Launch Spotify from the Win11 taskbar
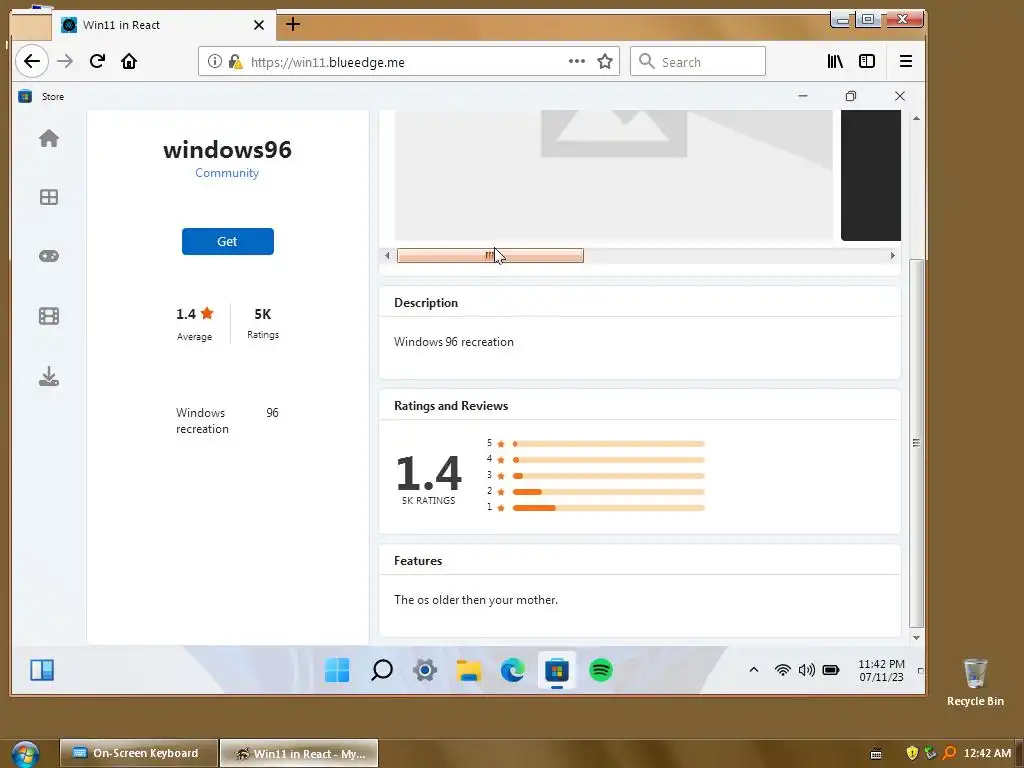The width and height of the screenshot is (1024, 768). coord(601,670)
